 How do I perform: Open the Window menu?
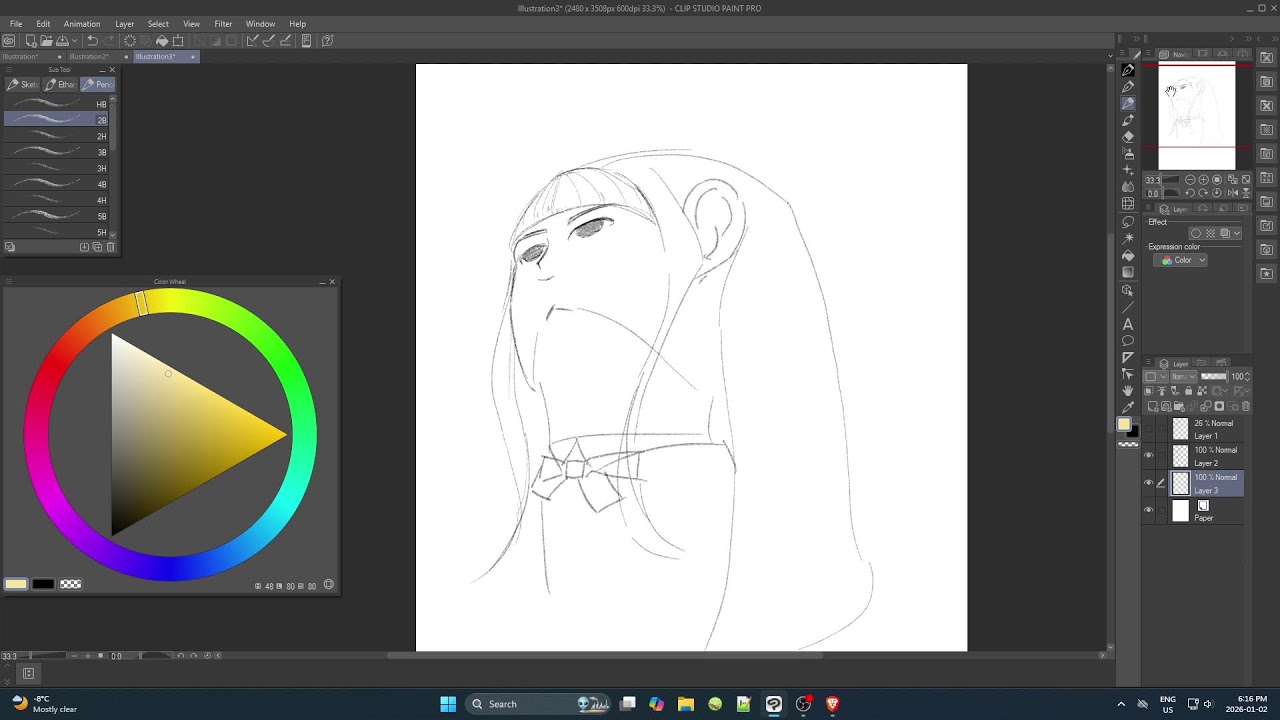pyautogui.click(x=260, y=24)
